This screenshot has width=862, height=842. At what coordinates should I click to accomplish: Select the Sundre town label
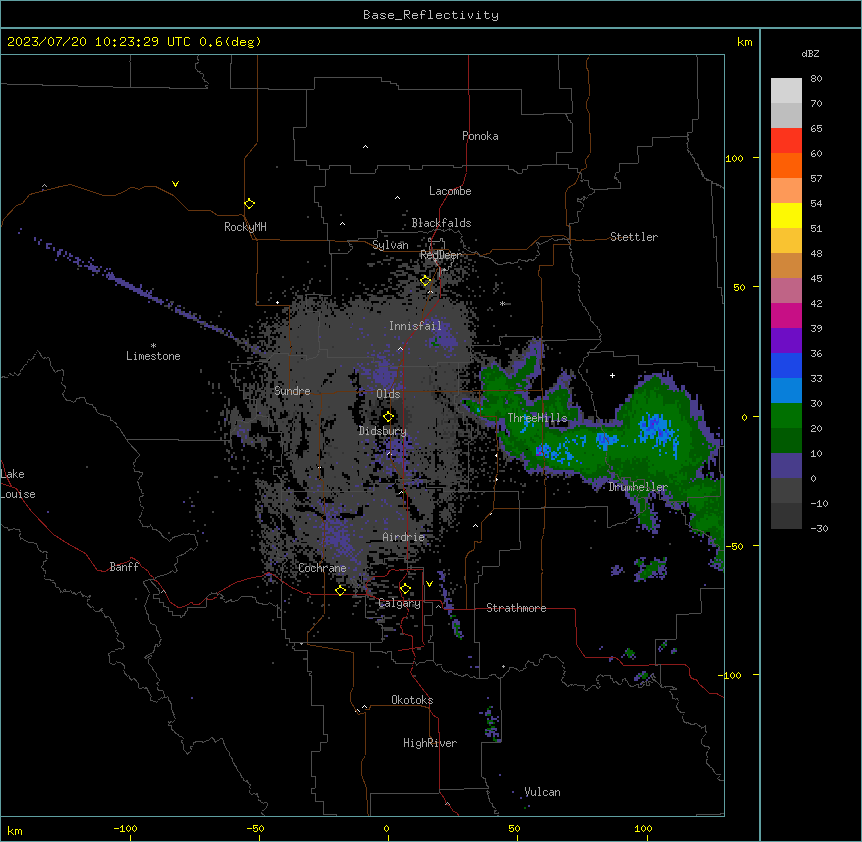pyautogui.click(x=292, y=391)
